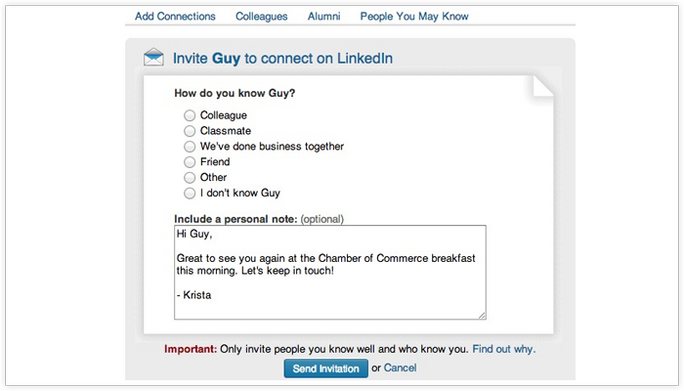Open the Alumni tab
Image resolution: width=684 pixels, height=391 pixels.
(324, 17)
